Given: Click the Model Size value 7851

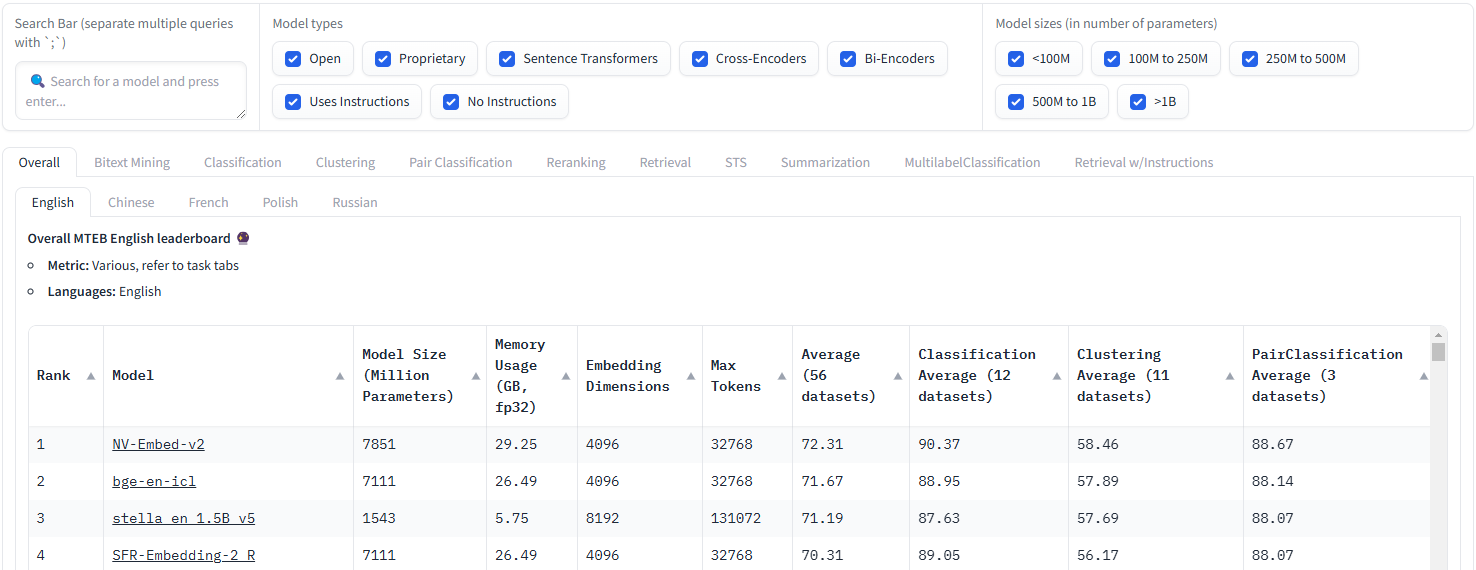Looking at the screenshot, I should pyautogui.click(x=379, y=444).
